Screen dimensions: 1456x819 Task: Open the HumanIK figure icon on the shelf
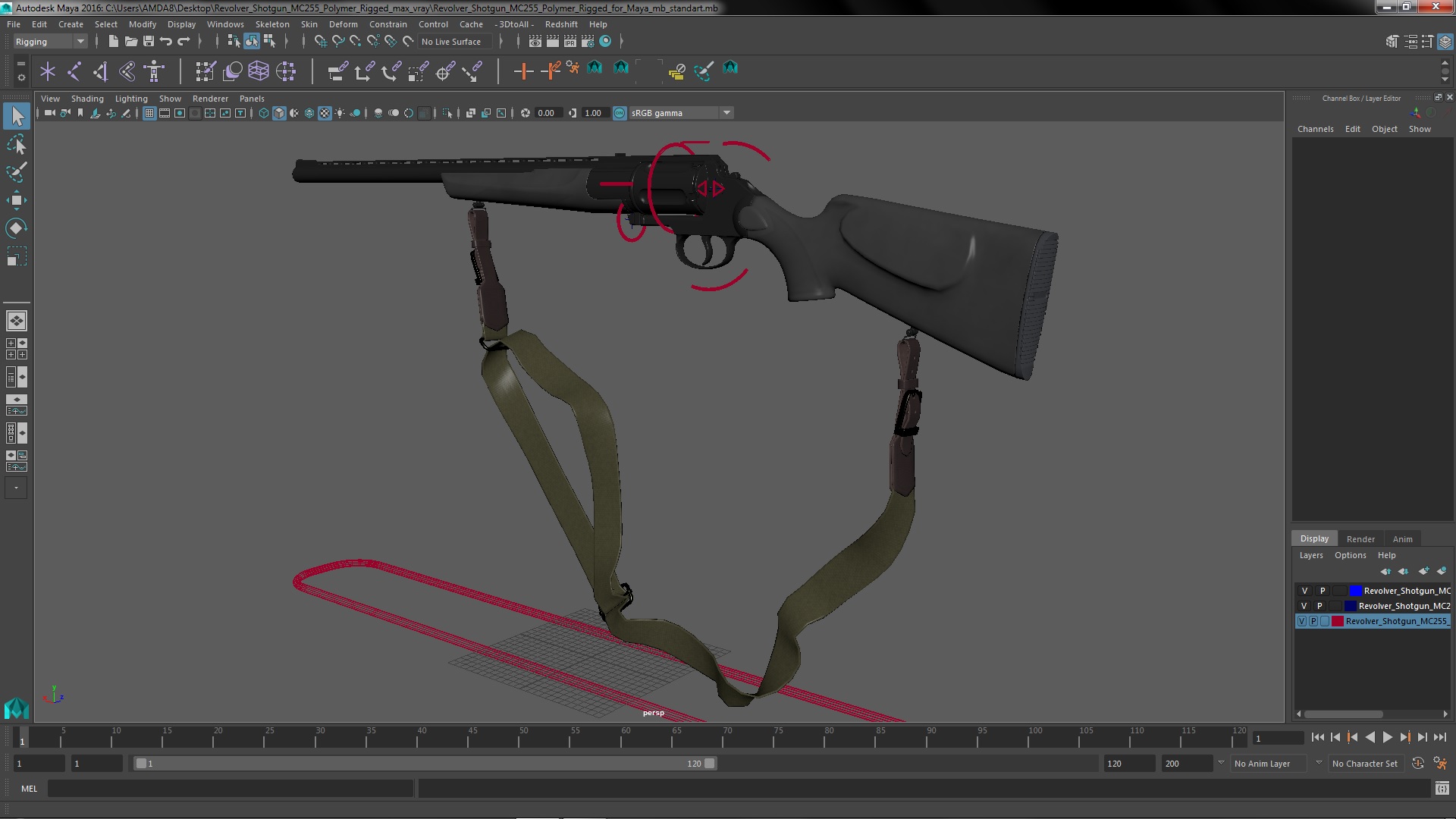point(154,71)
